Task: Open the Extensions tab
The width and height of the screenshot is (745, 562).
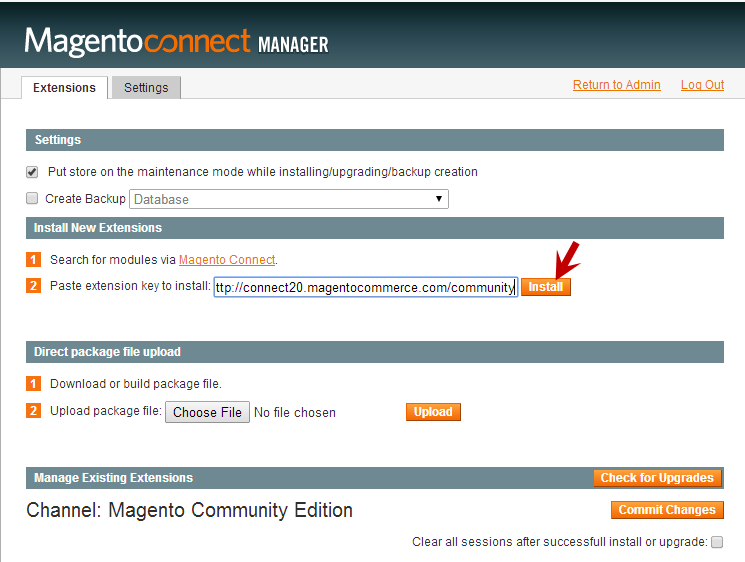Action: pos(64,88)
